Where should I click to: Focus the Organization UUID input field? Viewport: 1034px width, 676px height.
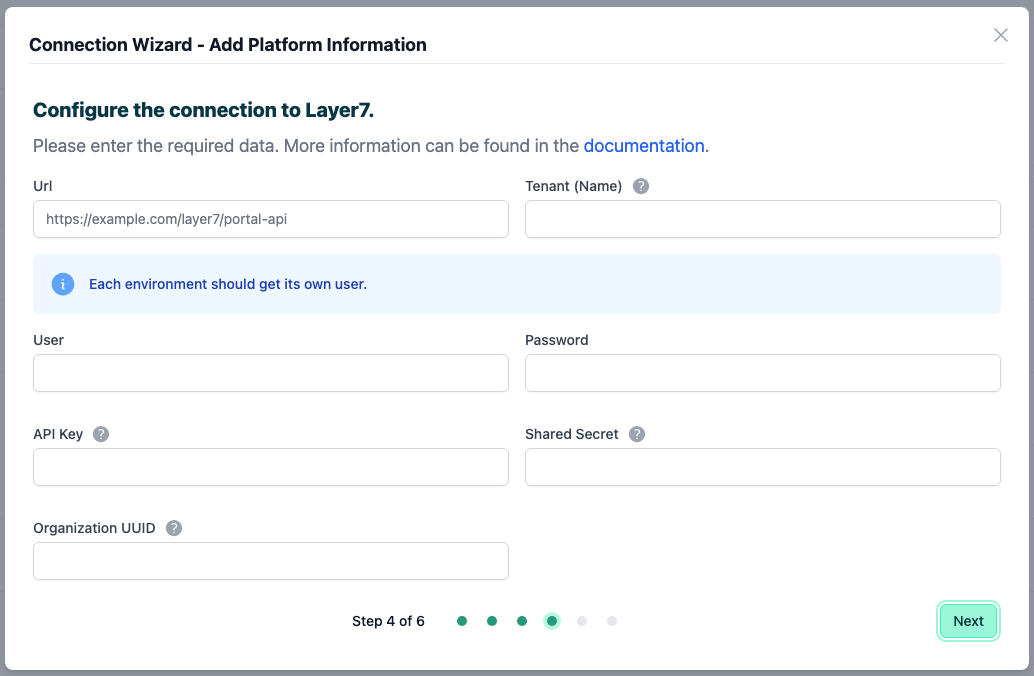pyautogui.click(x=270, y=561)
